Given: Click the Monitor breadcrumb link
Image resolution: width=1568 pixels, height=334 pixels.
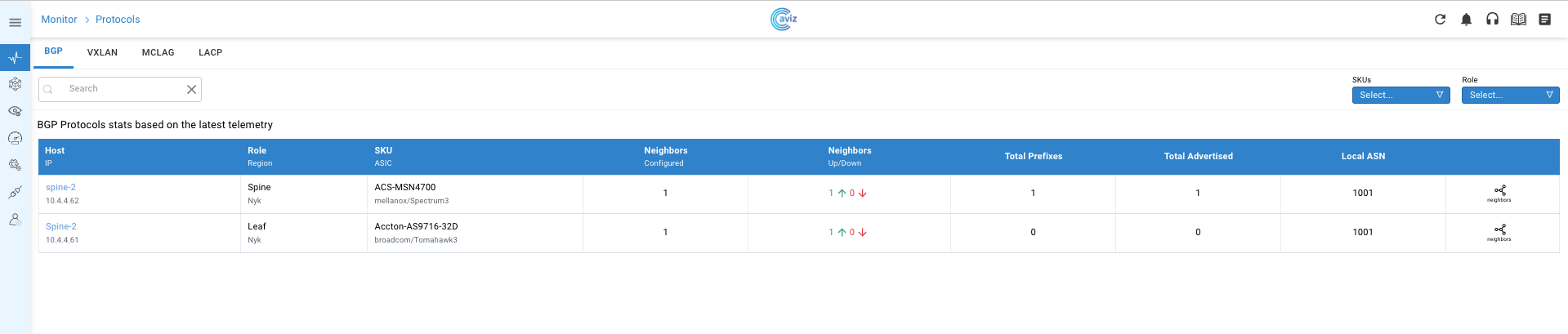Looking at the screenshot, I should pos(59,20).
